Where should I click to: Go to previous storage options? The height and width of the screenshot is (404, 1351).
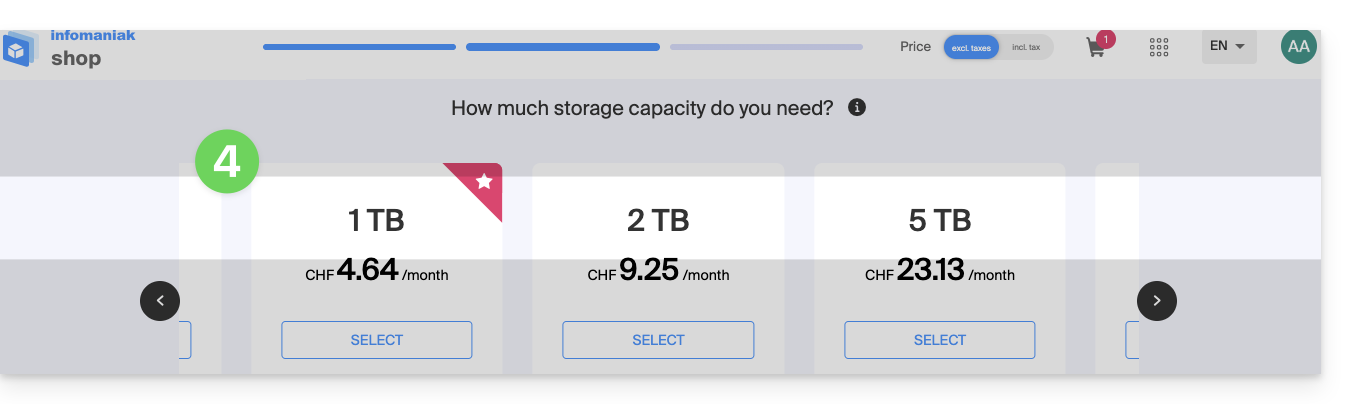point(160,300)
